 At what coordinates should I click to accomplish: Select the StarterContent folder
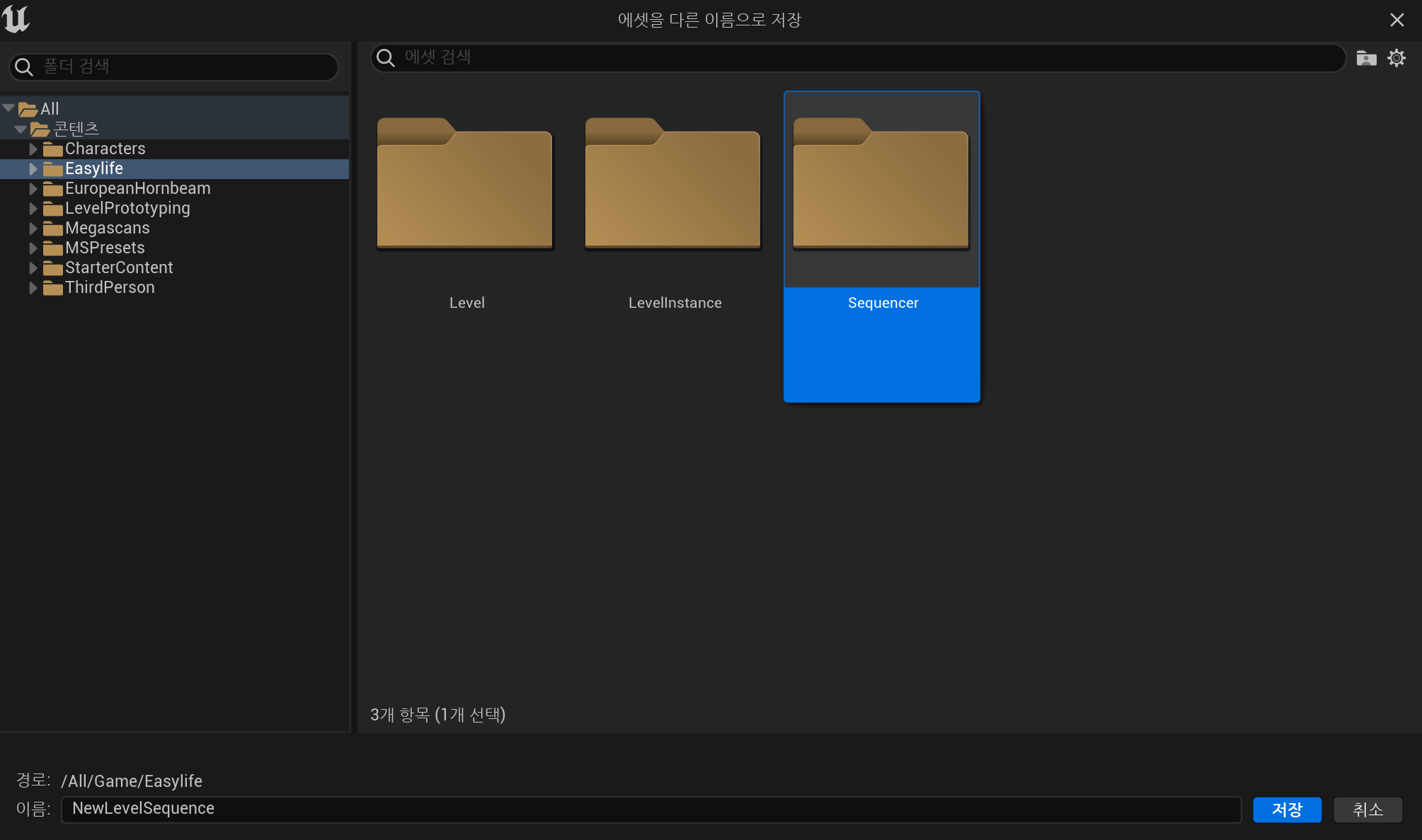point(118,267)
